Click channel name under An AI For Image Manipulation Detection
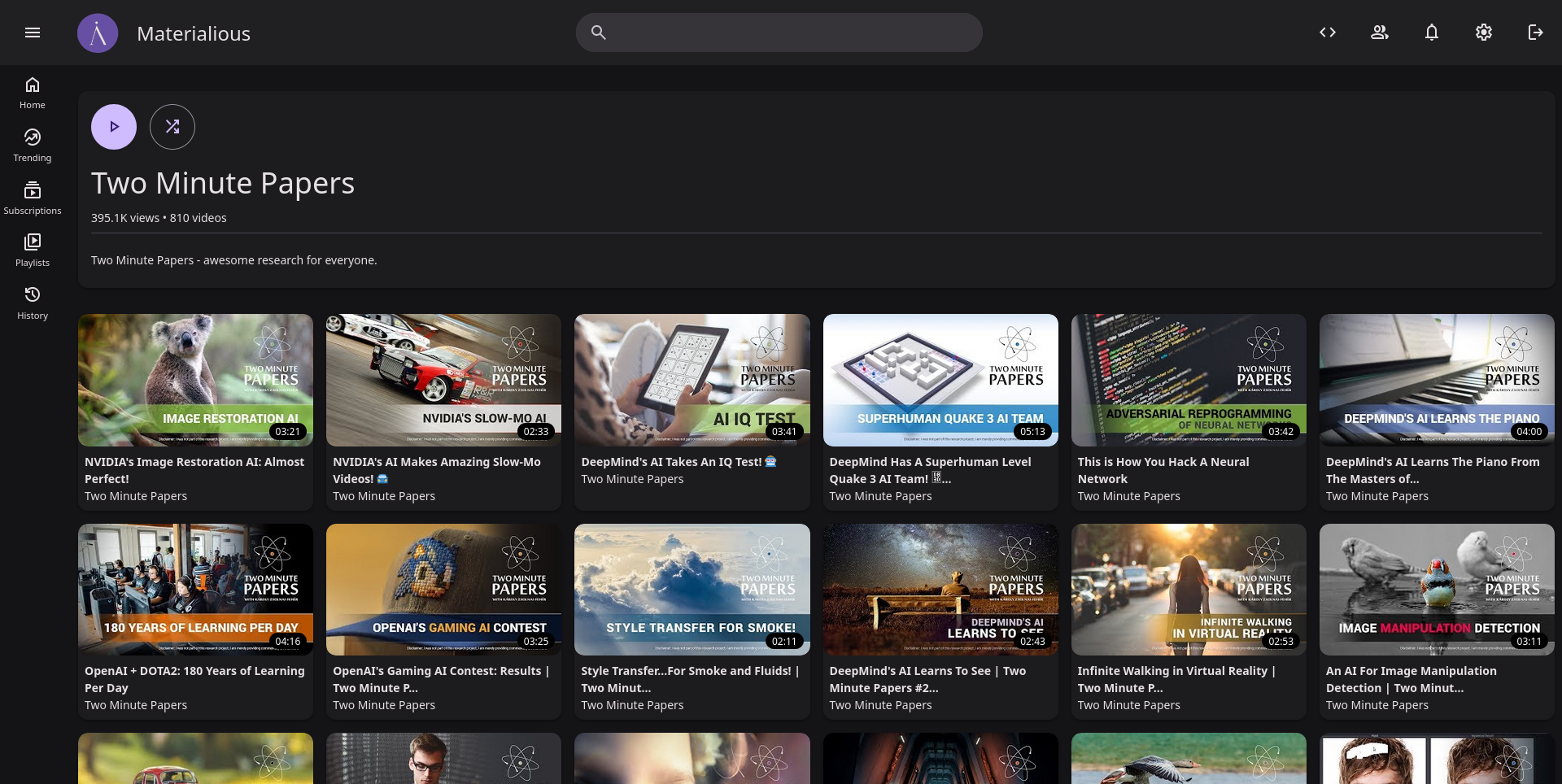 tap(1377, 705)
